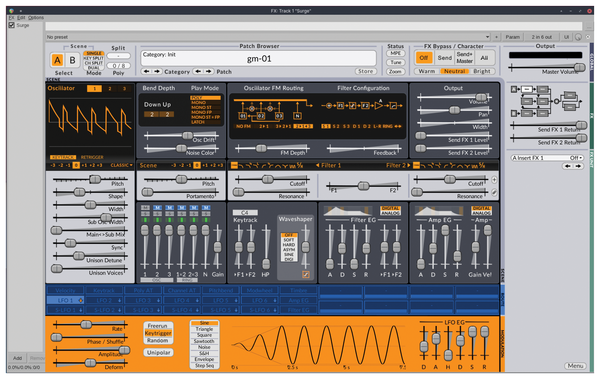
Task: Click the Master Volume slider
Action: click(x=547, y=68)
